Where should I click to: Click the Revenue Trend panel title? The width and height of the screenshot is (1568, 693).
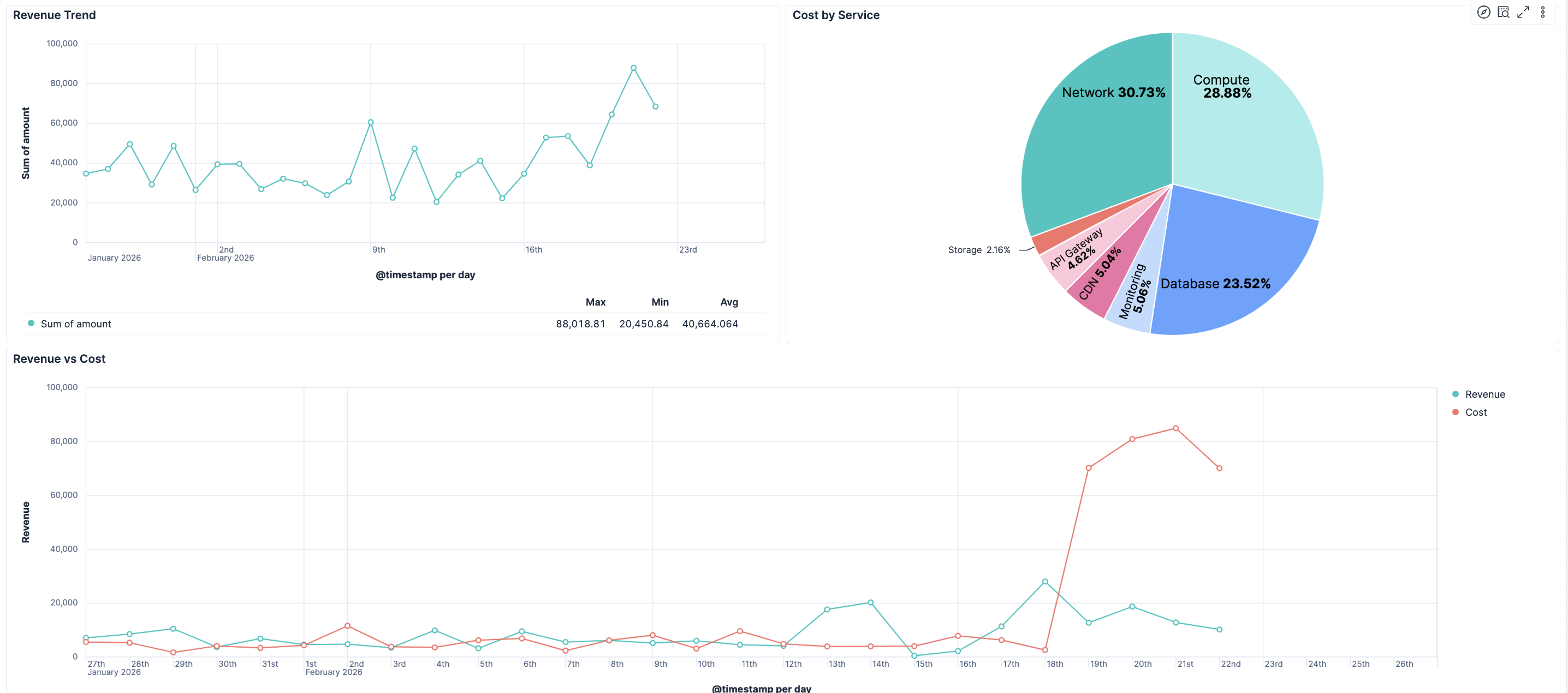point(54,15)
